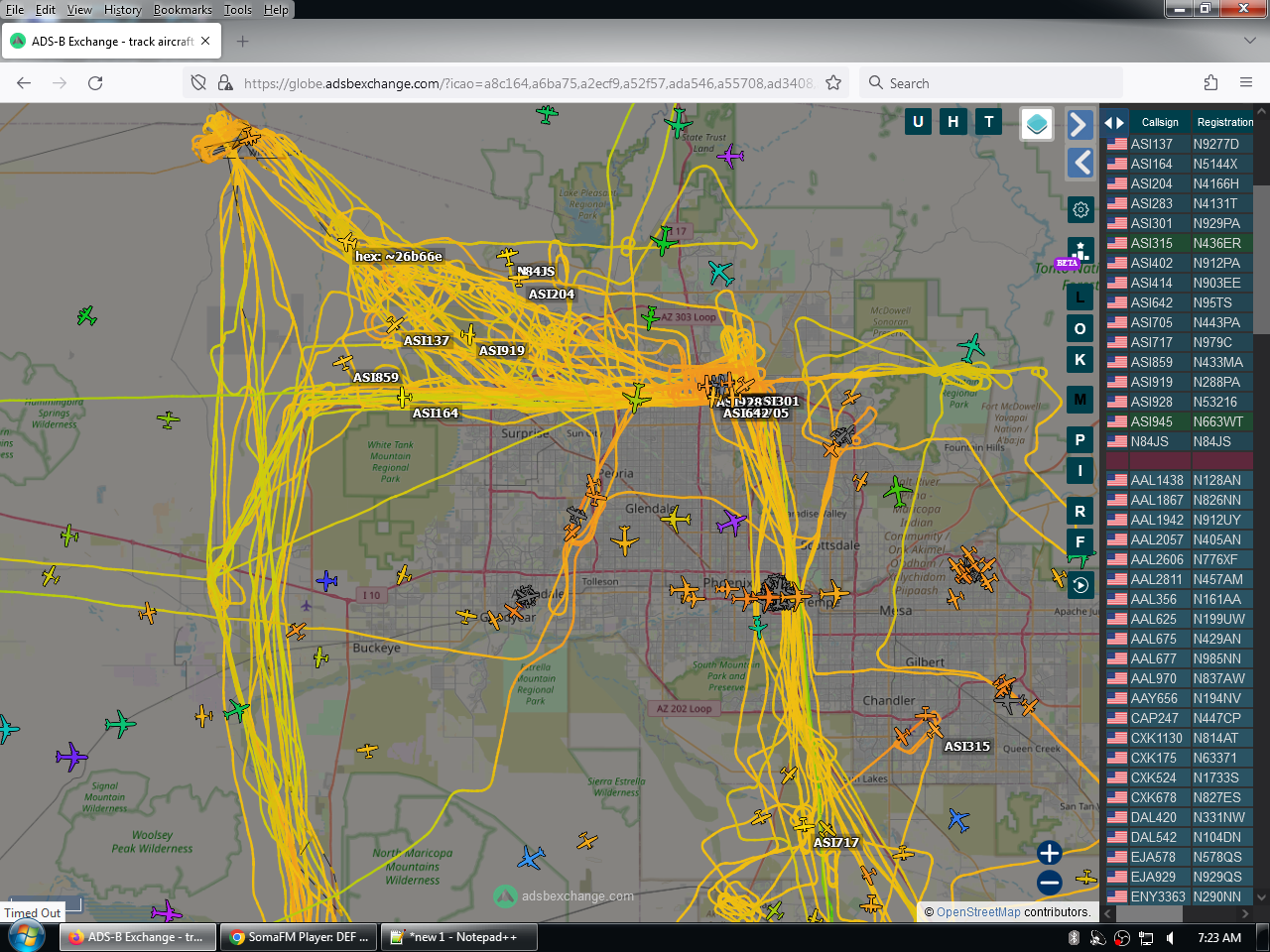The height and width of the screenshot is (952, 1270).
Task: Select the ASI315 row in aircraft list
Action: tap(1180, 243)
